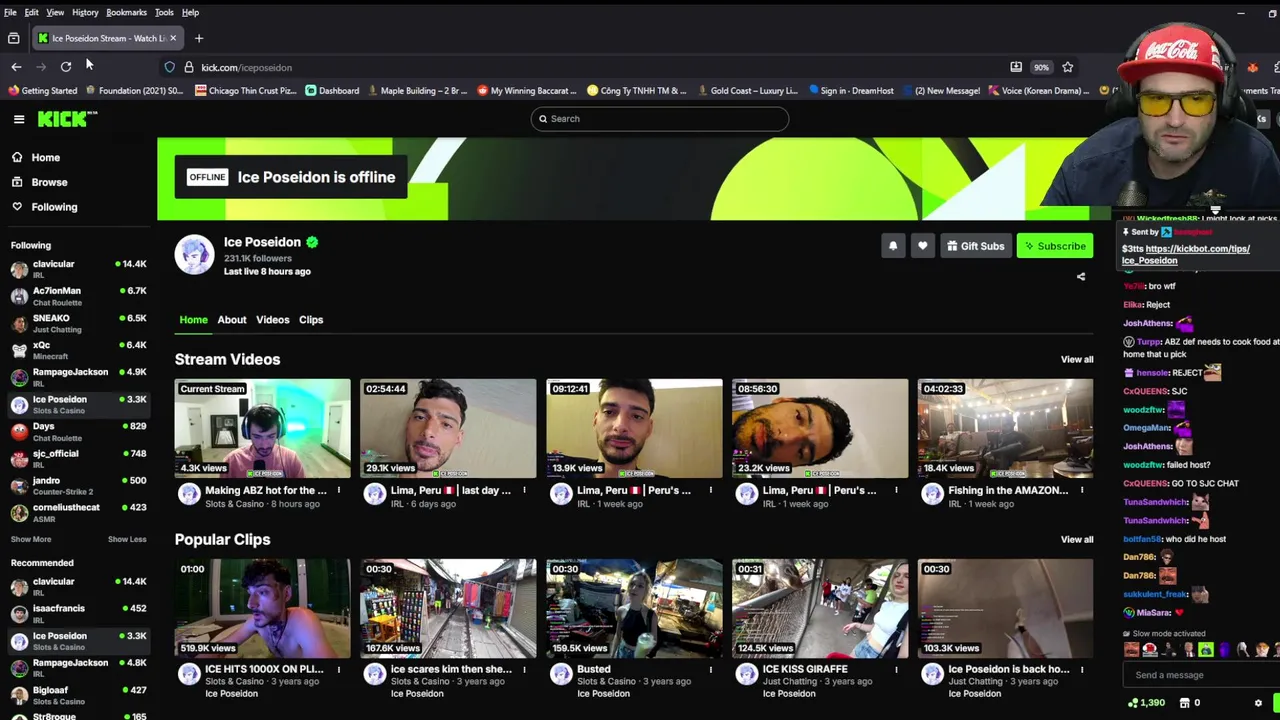
Task: Play the 02:54:44 Lima Peru last day video
Action: 449,428
